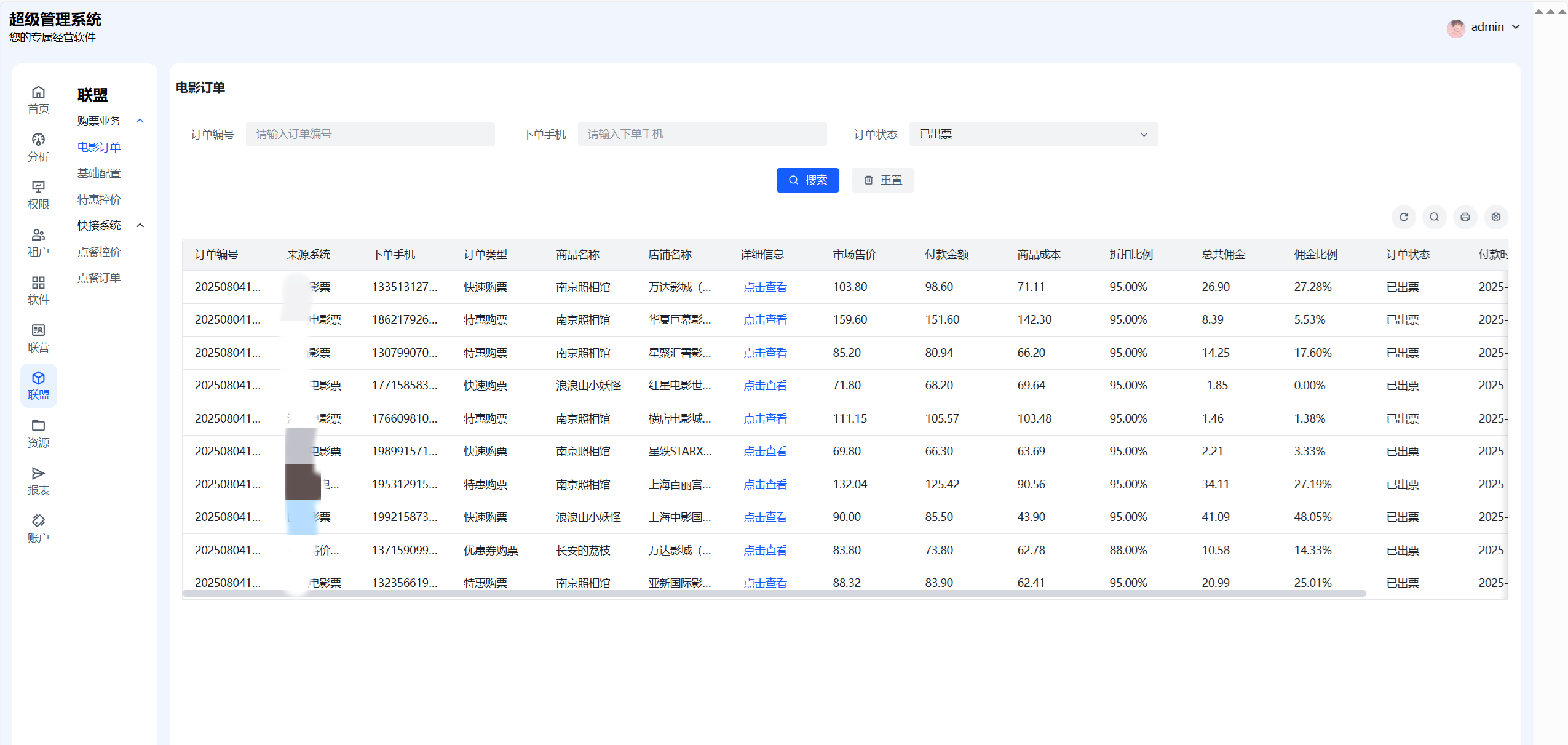Open 基础配置 in the submenu

point(99,173)
